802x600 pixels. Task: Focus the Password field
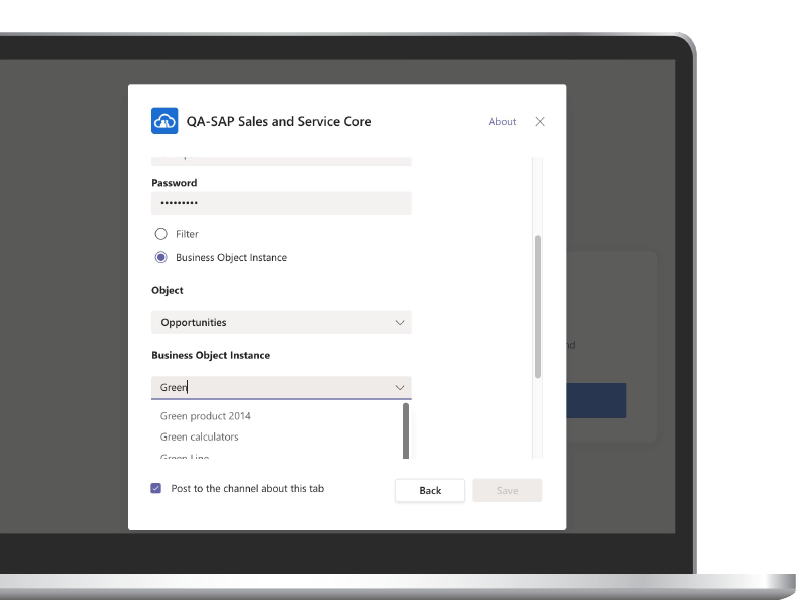pyautogui.click(x=281, y=203)
